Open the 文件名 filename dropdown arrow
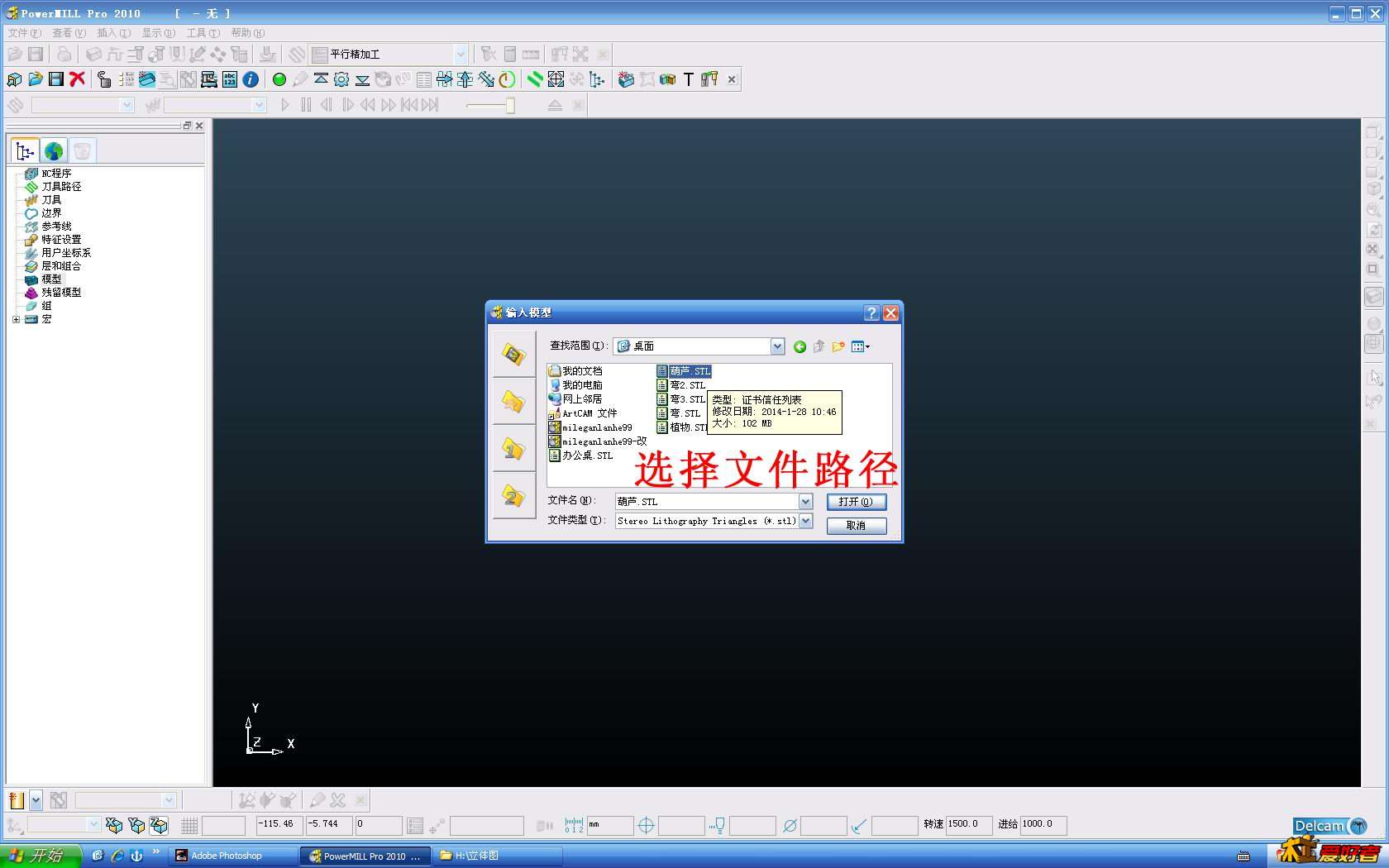 (x=805, y=502)
